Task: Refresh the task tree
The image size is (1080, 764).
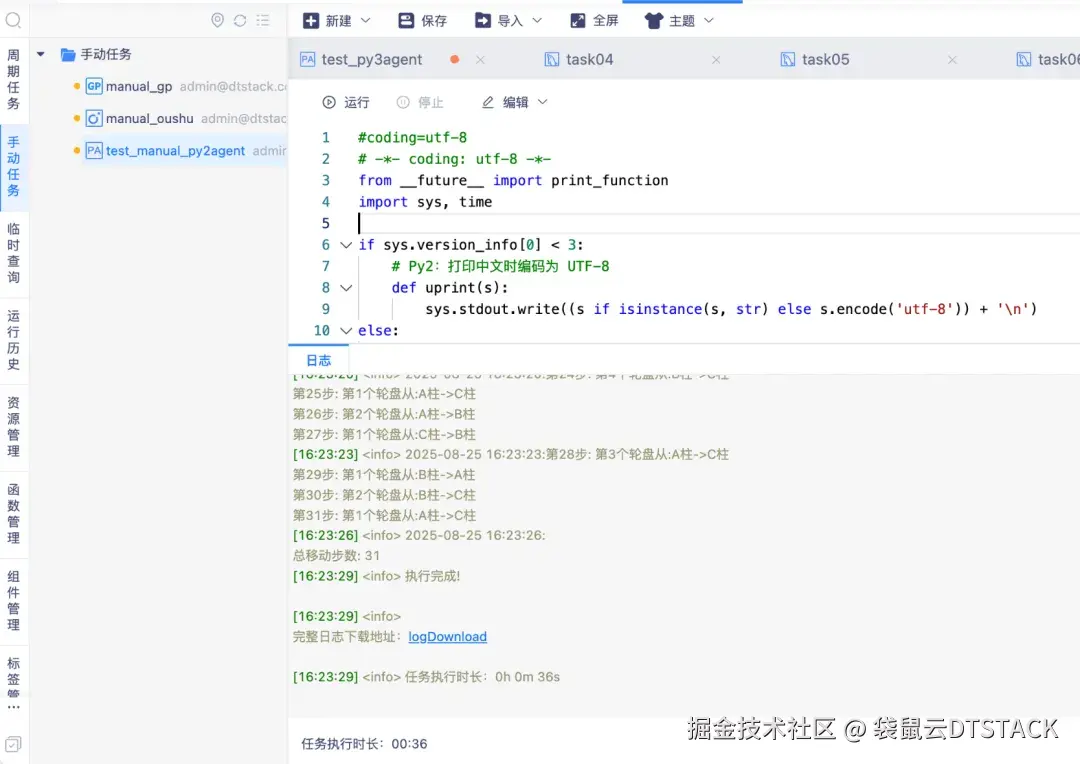Action: pyautogui.click(x=239, y=19)
